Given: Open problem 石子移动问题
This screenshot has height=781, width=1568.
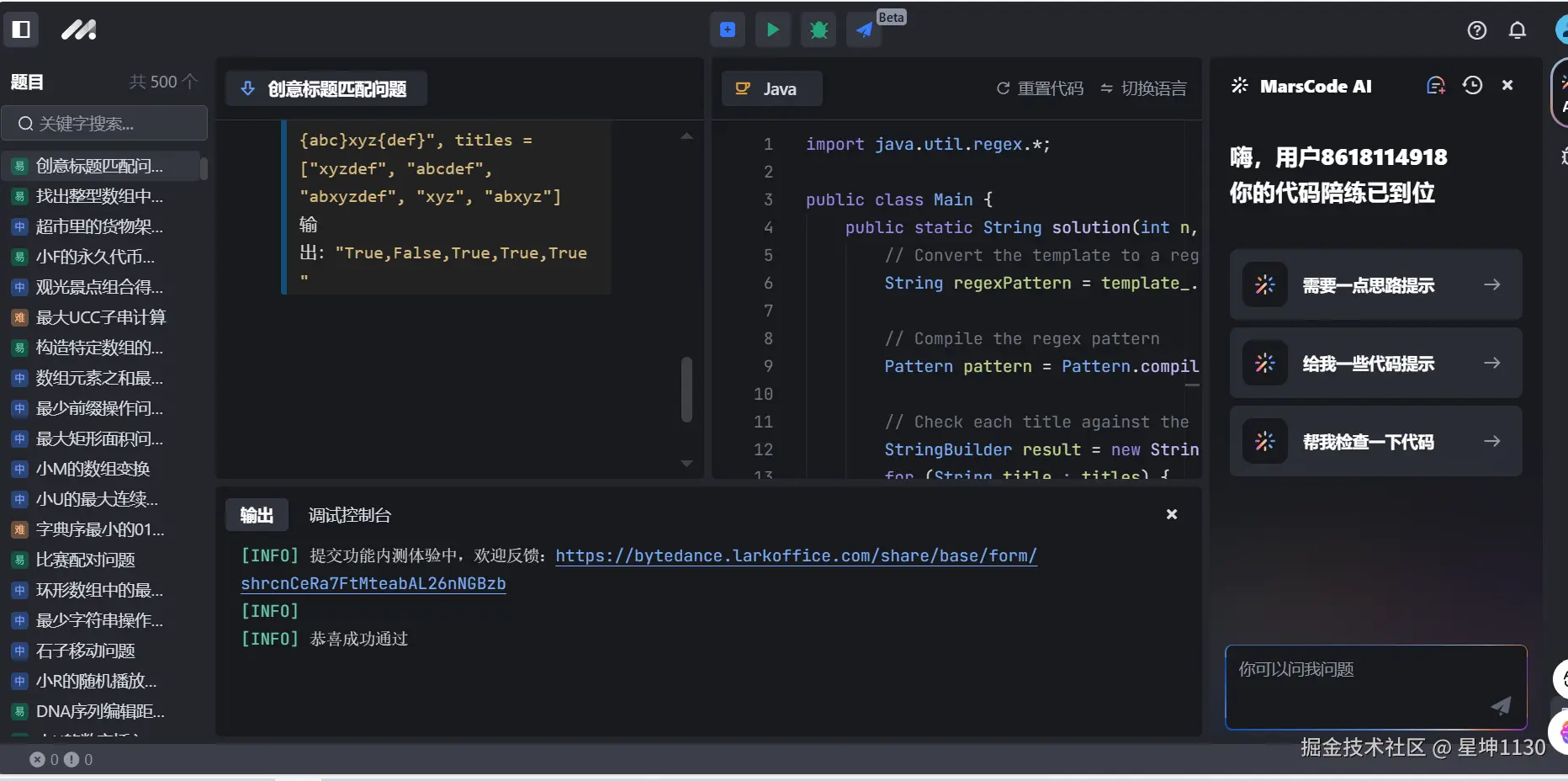Looking at the screenshot, I should (101, 651).
